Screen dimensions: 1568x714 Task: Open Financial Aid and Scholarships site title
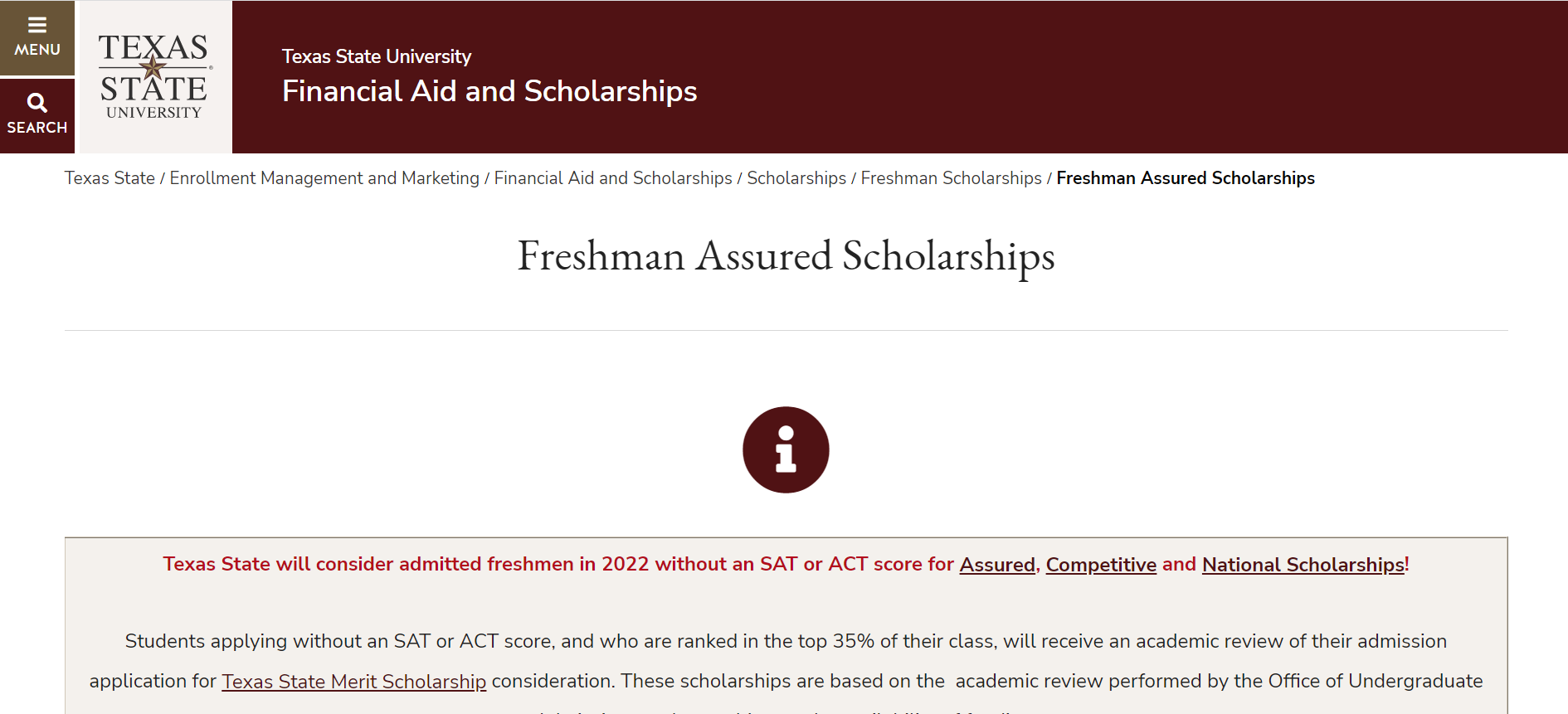[489, 91]
